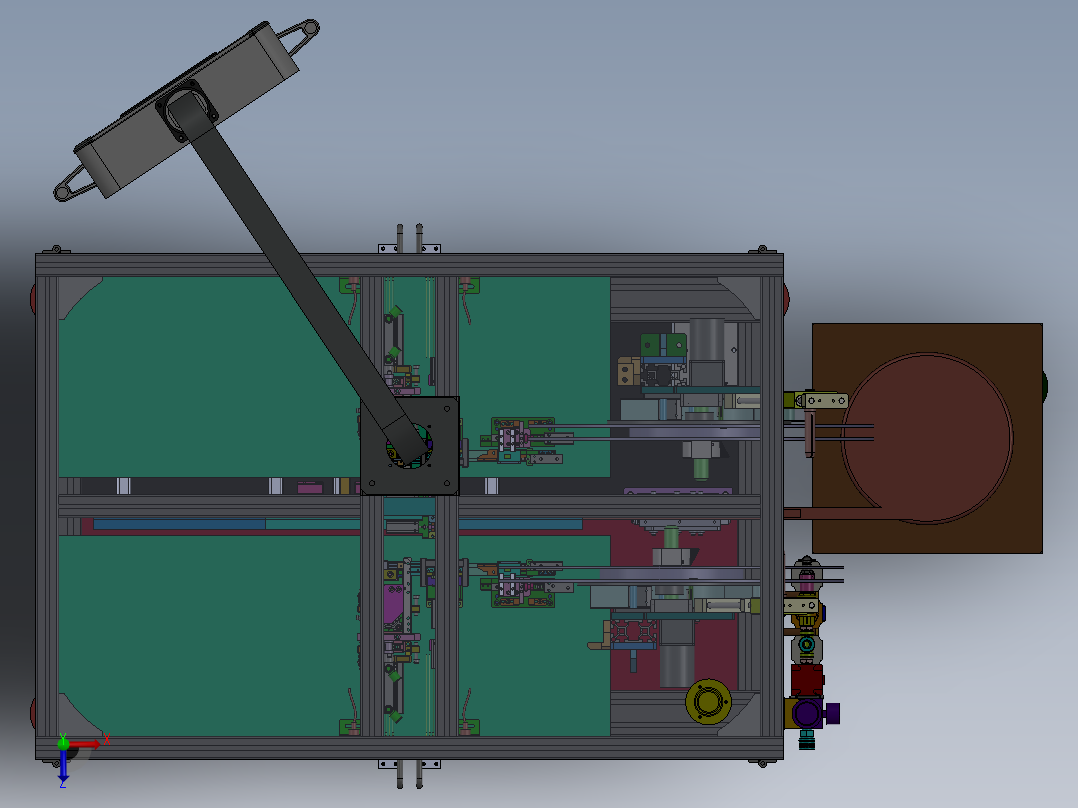The width and height of the screenshot is (1078, 808).
Task: Select the teal fitting below the purple knob
Action: tap(806, 740)
